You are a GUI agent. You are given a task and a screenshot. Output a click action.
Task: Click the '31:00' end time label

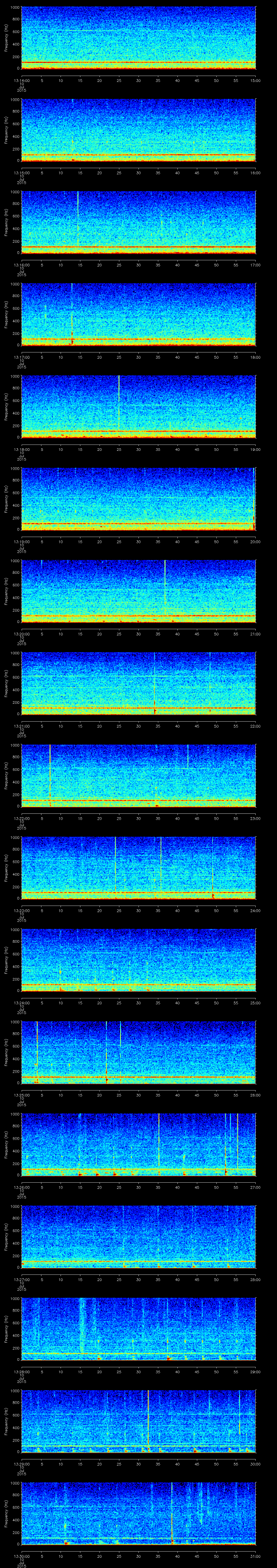(x=256, y=1556)
